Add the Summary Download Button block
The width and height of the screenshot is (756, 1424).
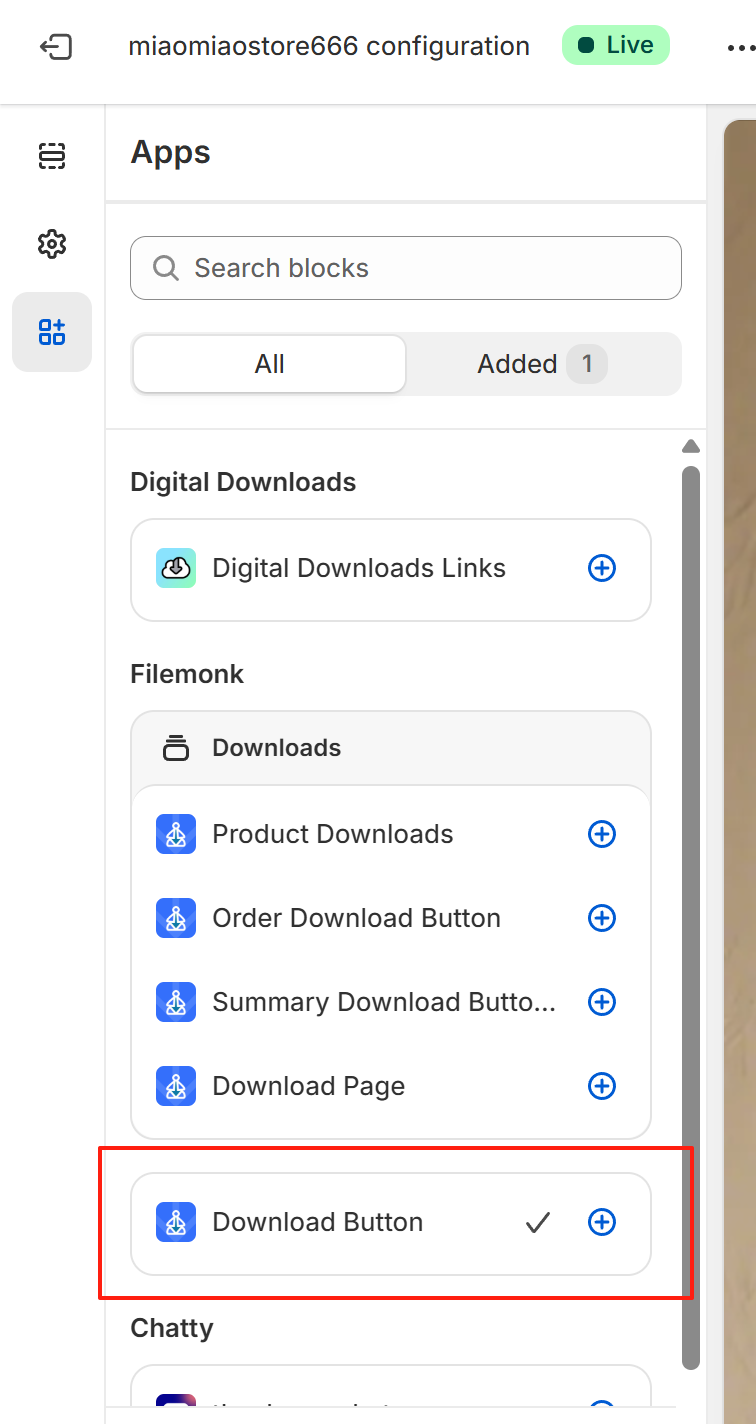[x=602, y=1002]
